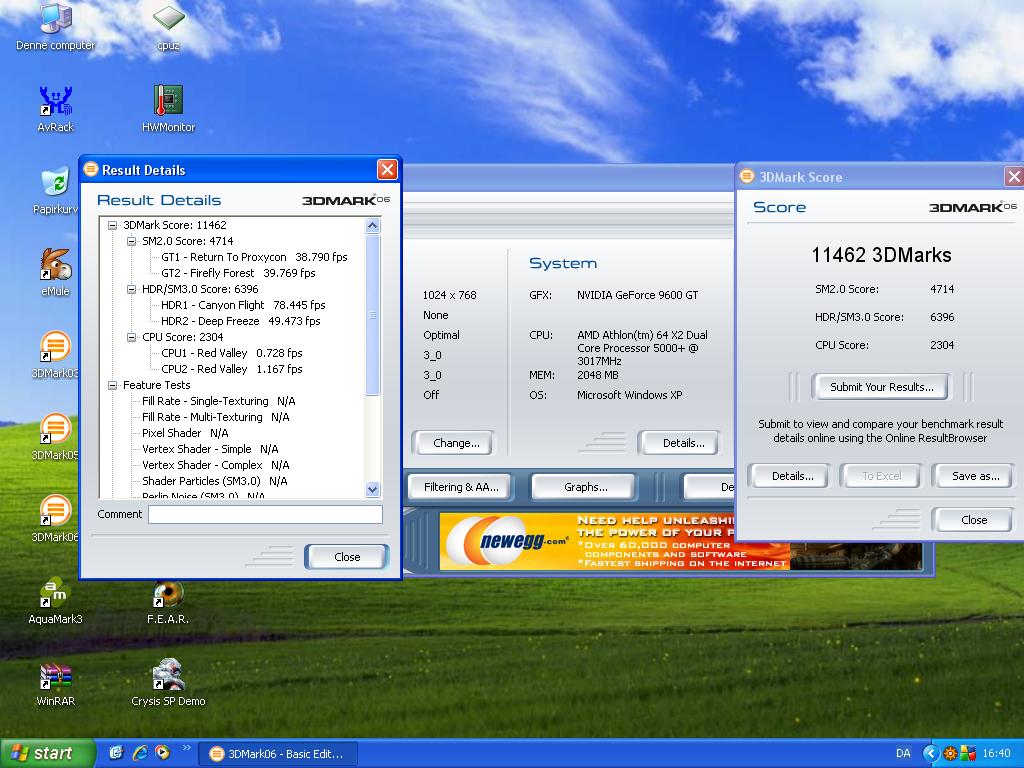1024x768 pixels.
Task: Close Result Details with the red X
Action: tap(387, 170)
